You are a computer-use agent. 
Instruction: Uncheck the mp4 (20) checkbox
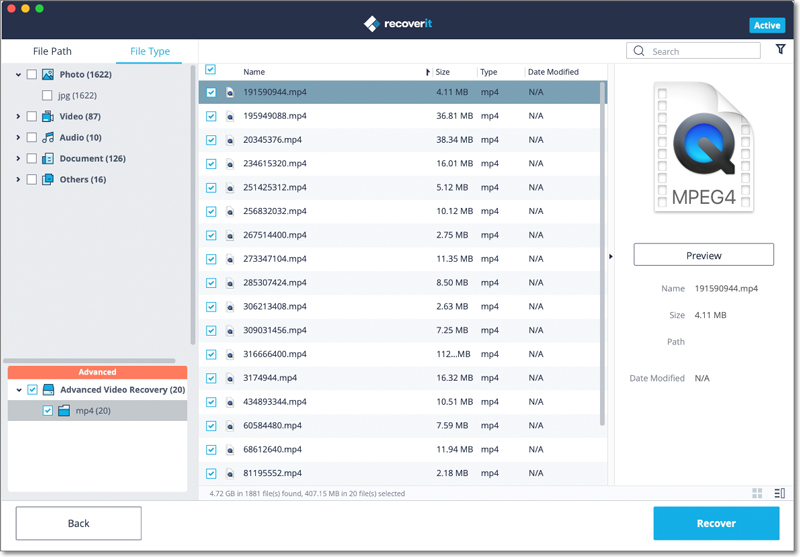(x=47, y=411)
